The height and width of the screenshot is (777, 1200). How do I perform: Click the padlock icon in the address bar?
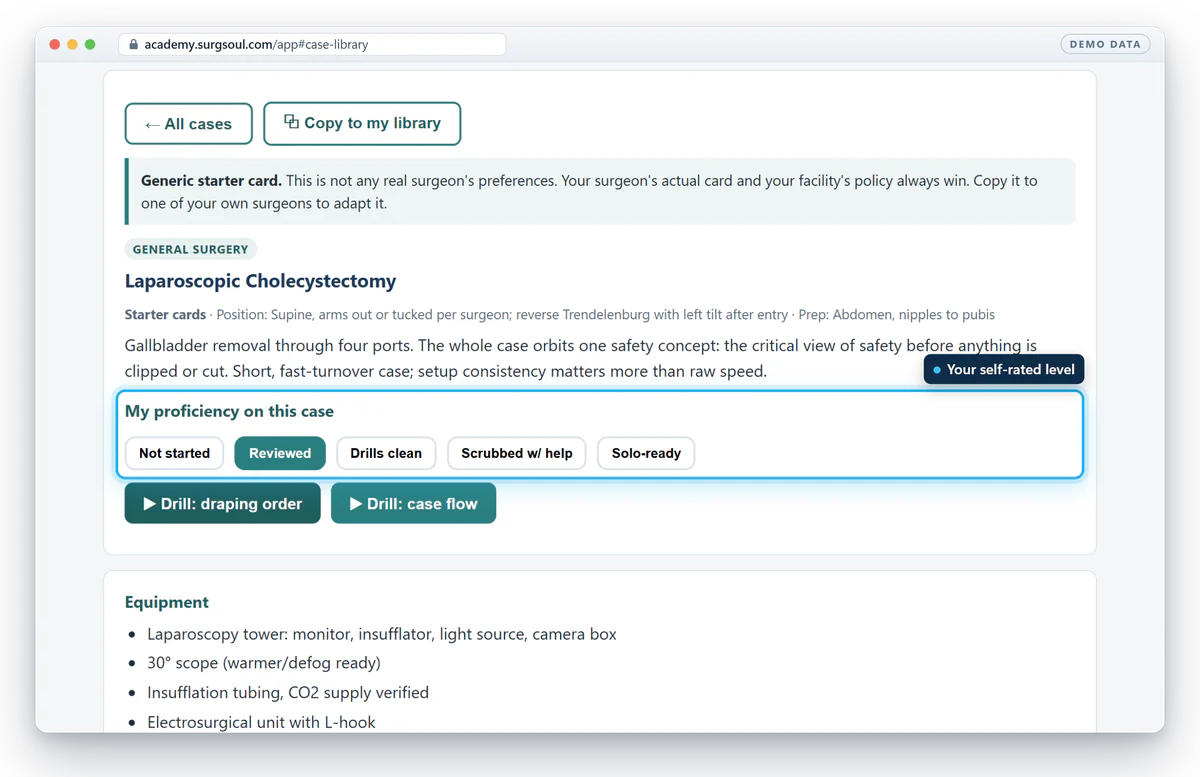coord(133,44)
